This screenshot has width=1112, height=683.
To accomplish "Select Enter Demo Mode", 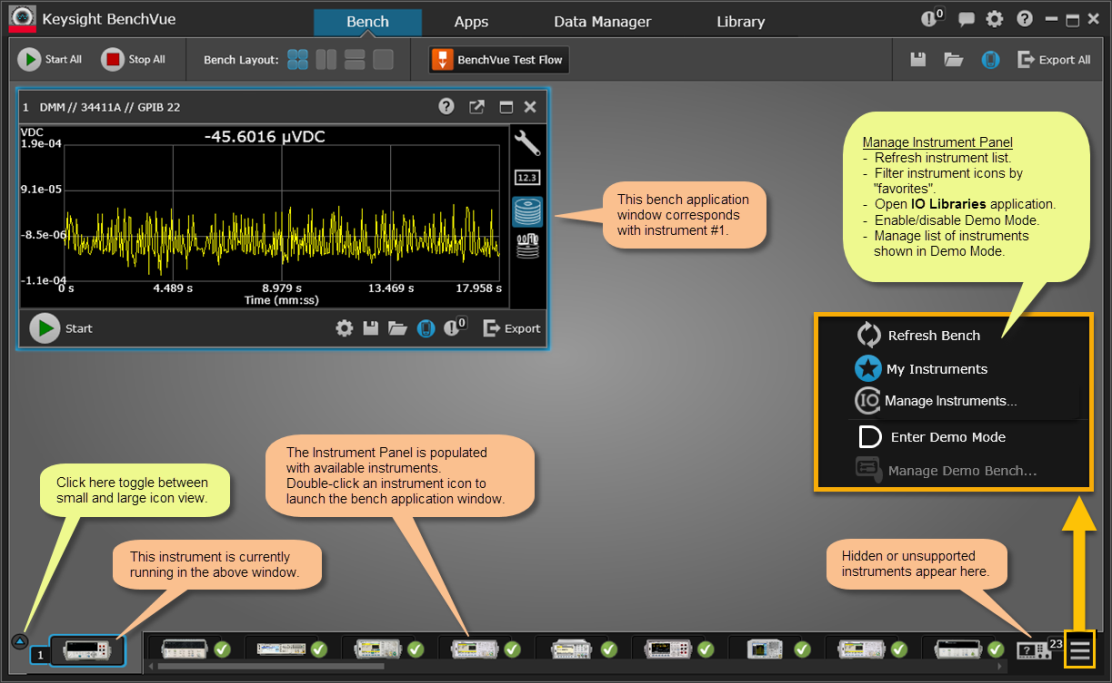I will tap(932, 437).
